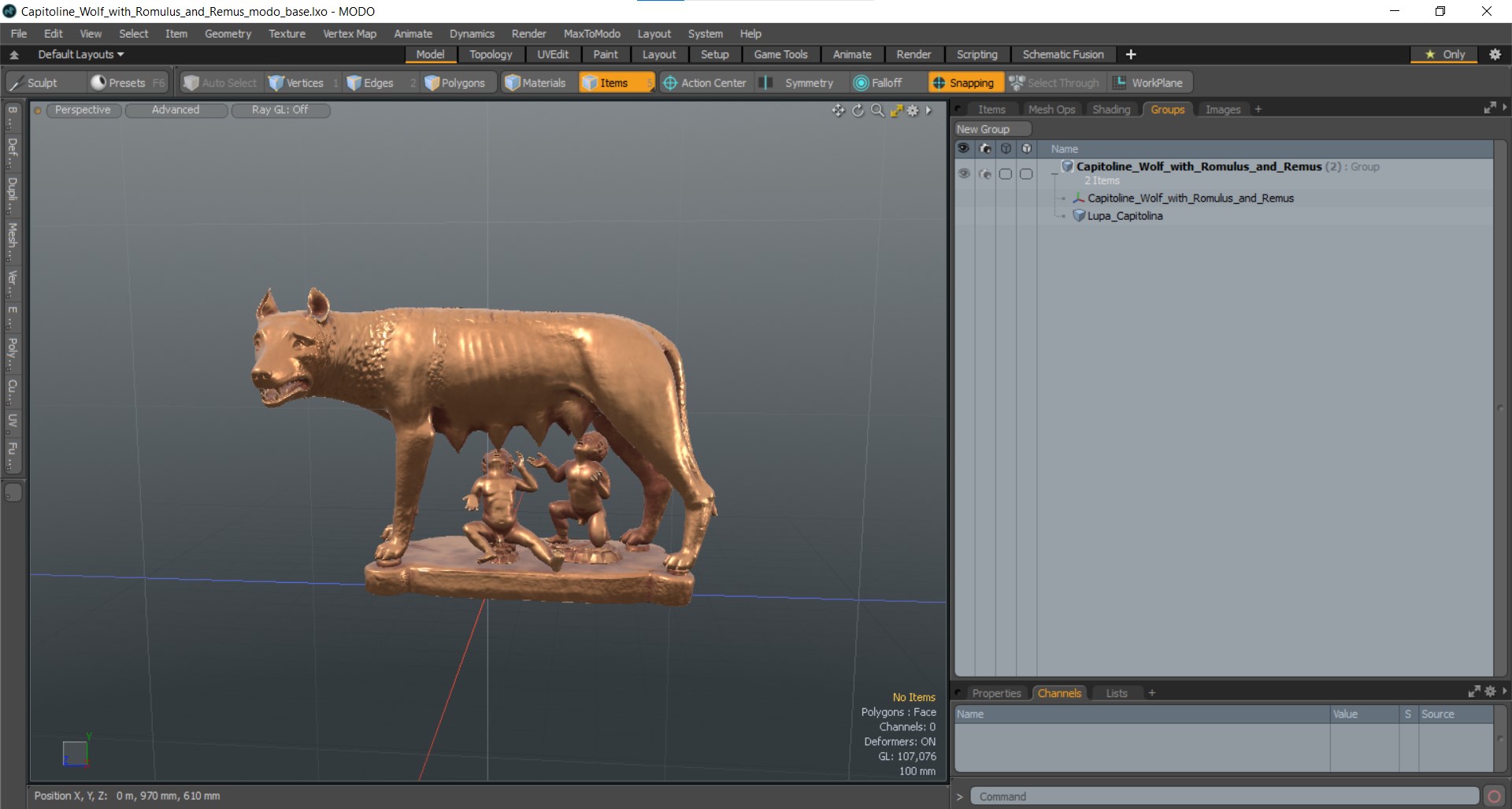The height and width of the screenshot is (809, 1512).
Task: Switch to the Shading tab
Action: tap(1111, 109)
